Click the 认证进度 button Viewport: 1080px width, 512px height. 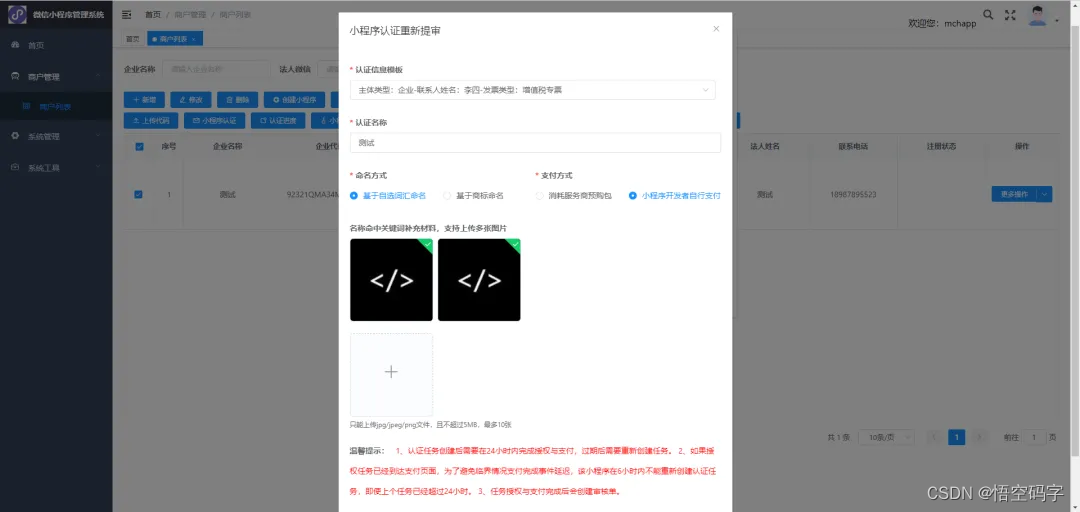(x=278, y=121)
